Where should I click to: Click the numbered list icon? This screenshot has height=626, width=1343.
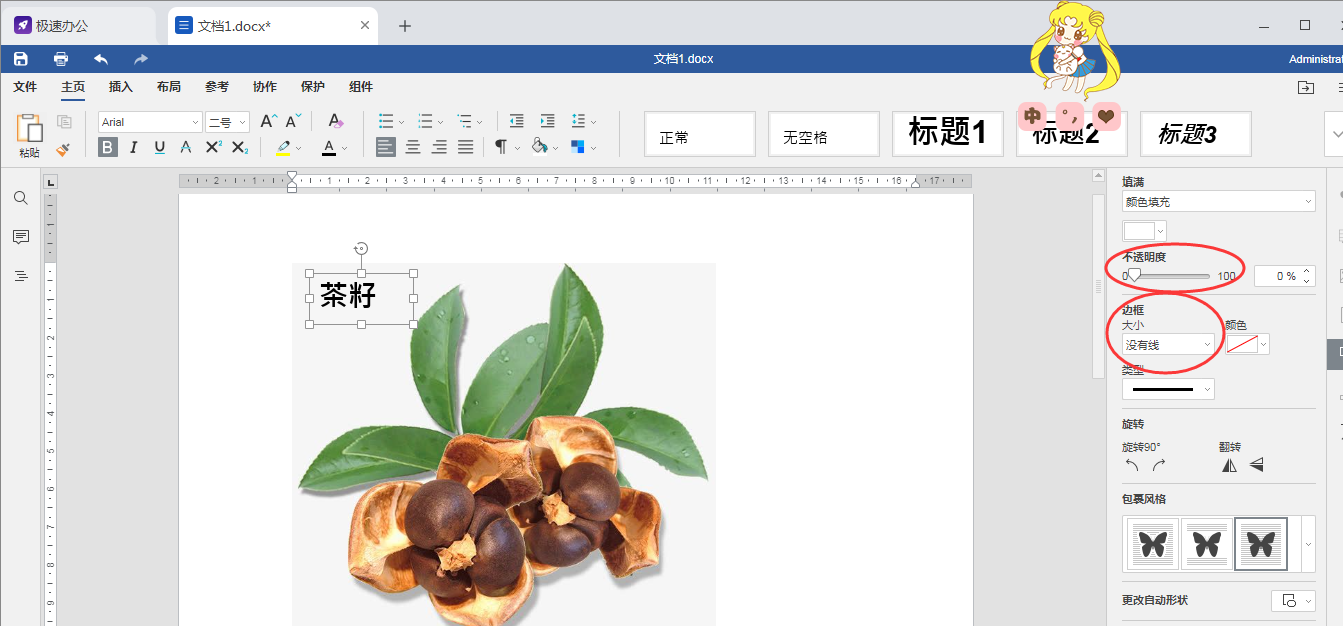pyautogui.click(x=425, y=121)
